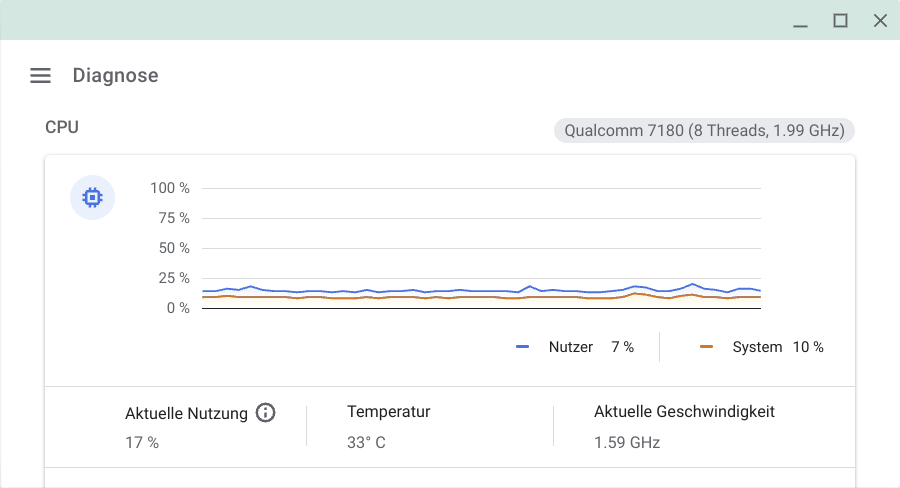Open the hamburger navigation menu

click(40, 75)
